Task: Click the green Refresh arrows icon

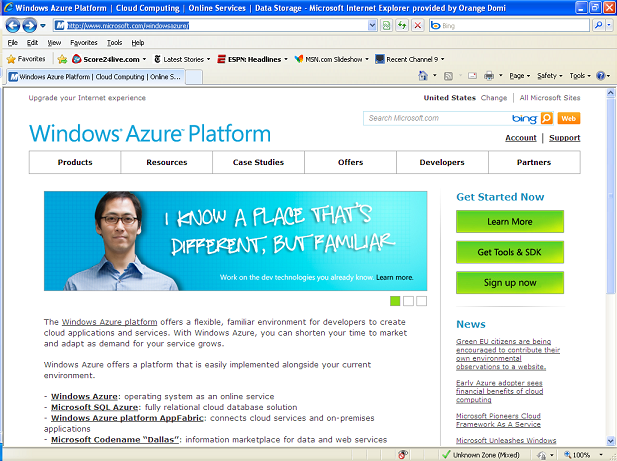Action: (402, 26)
